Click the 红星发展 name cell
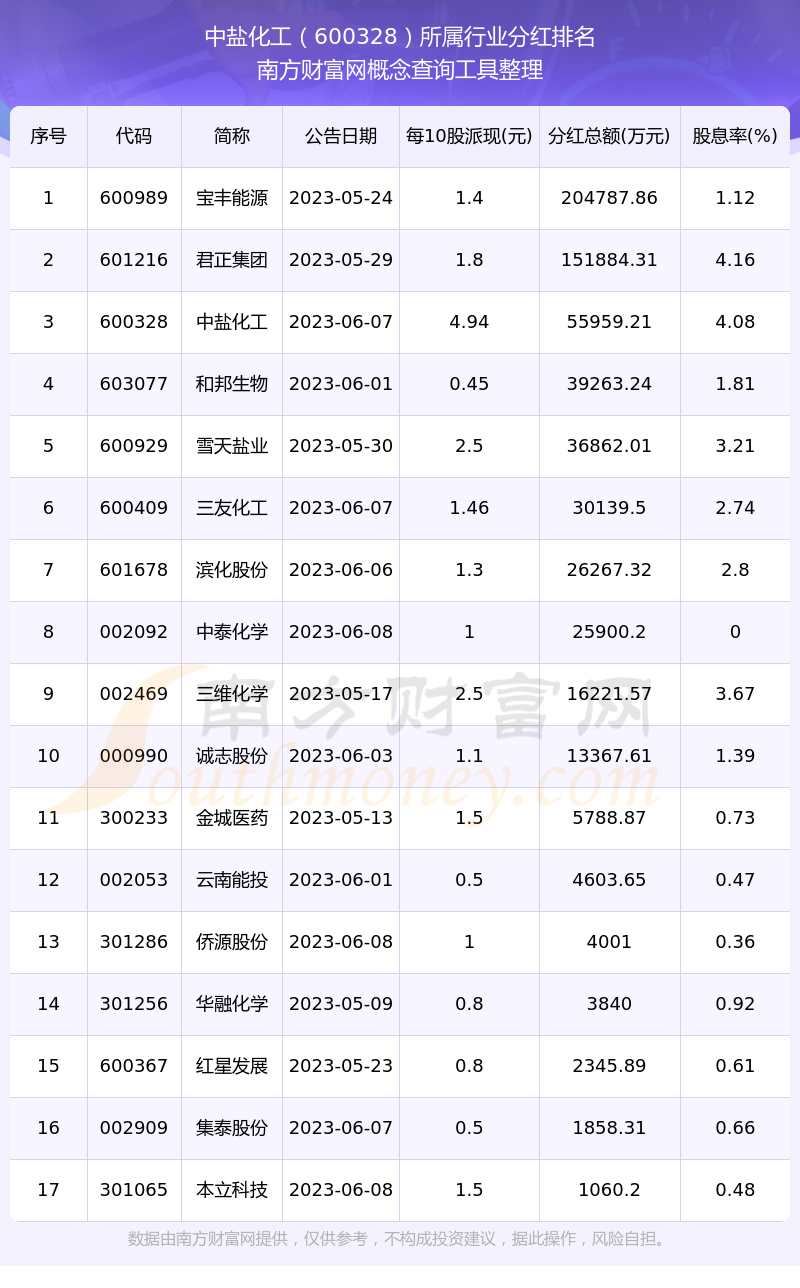 [232, 1066]
